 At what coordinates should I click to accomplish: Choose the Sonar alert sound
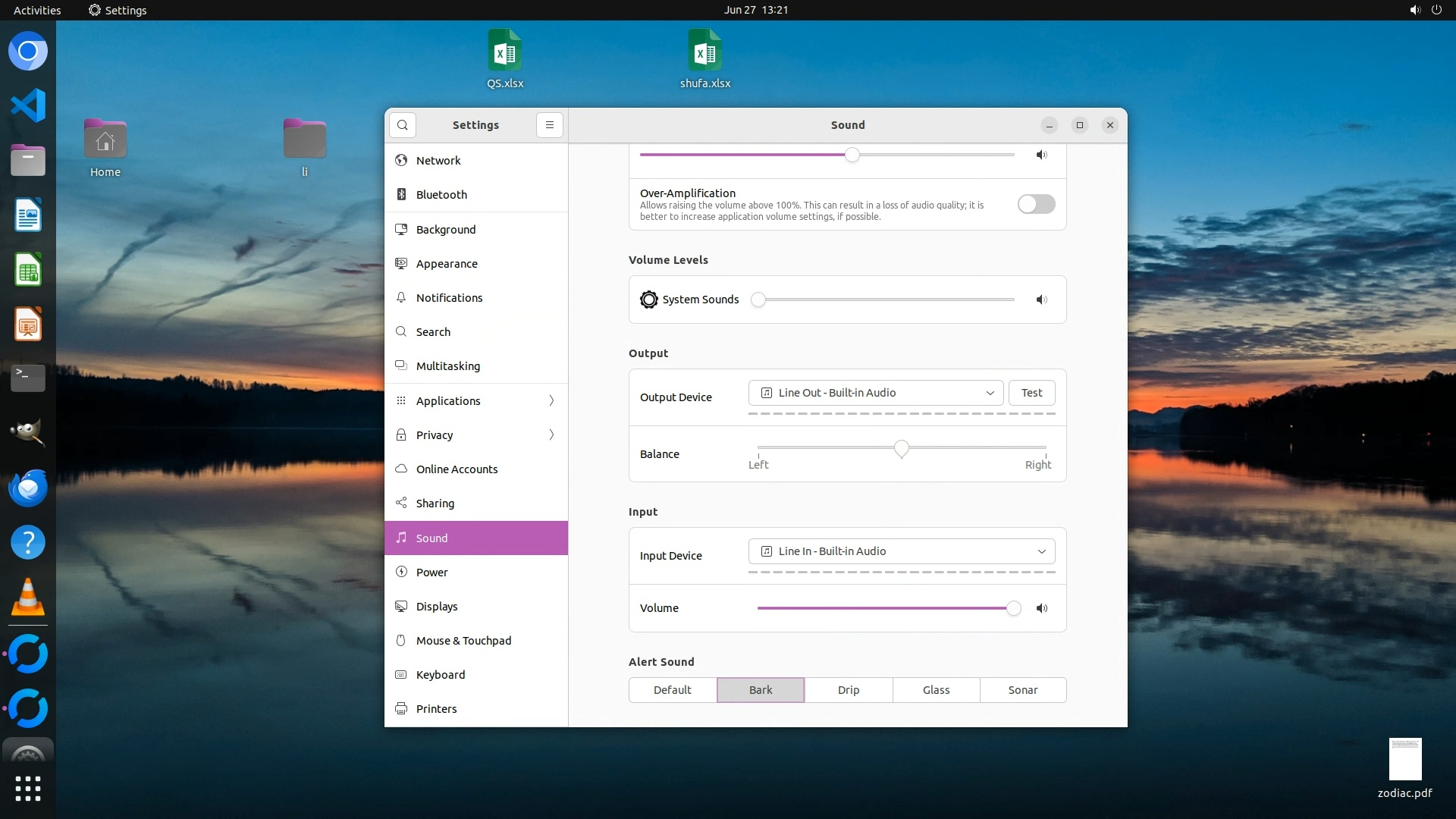coord(1022,690)
